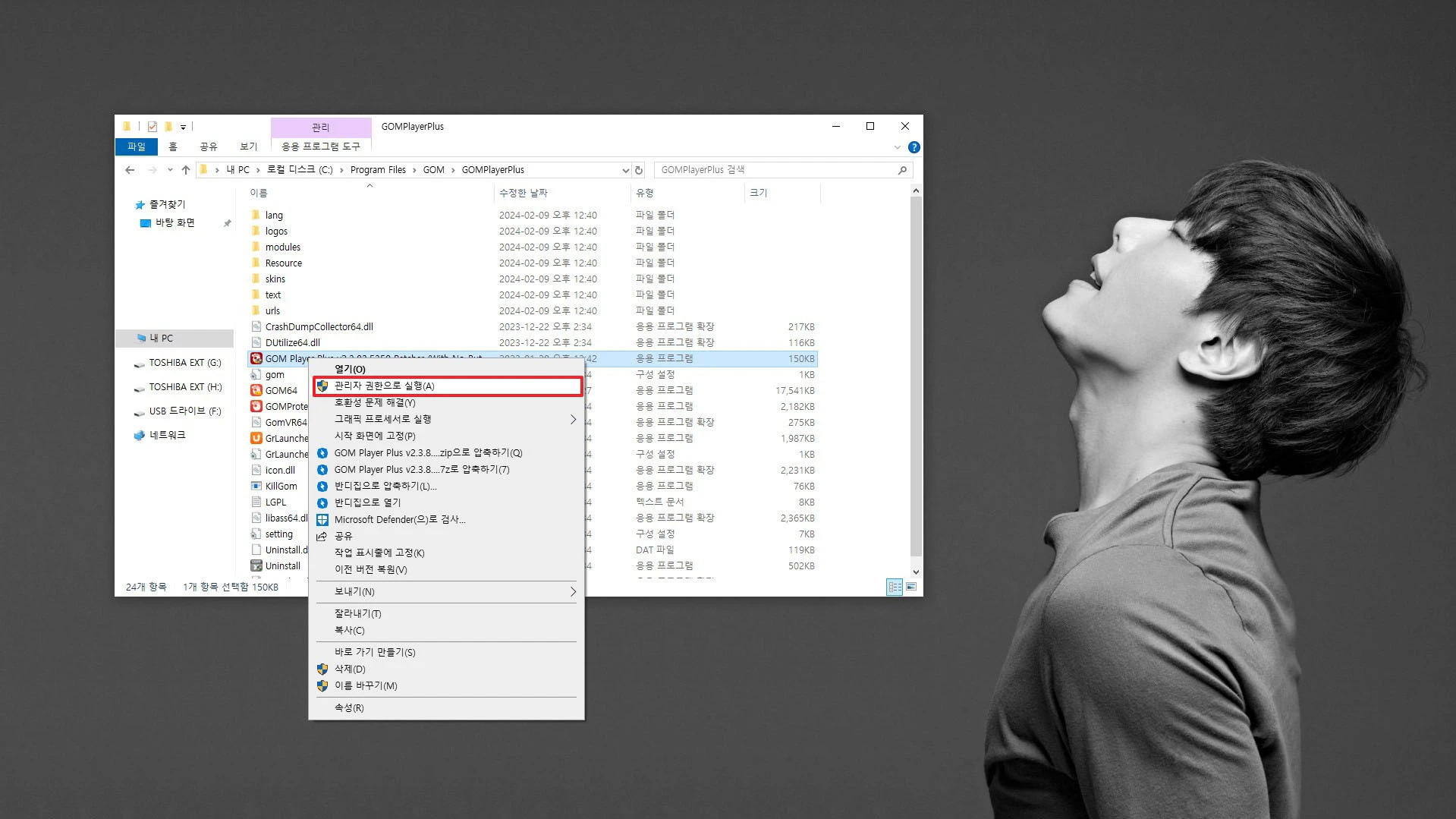The image size is (1456, 819).
Task: Select TOSHIBA EXT (H:) drive
Action: pyautogui.click(x=184, y=387)
